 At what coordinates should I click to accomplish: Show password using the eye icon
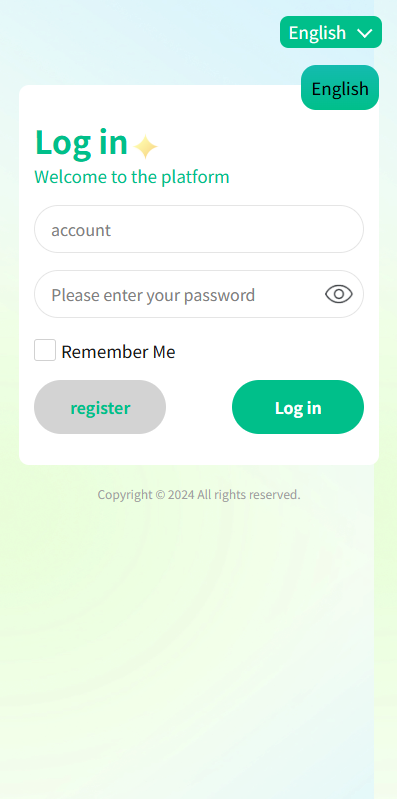339,294
